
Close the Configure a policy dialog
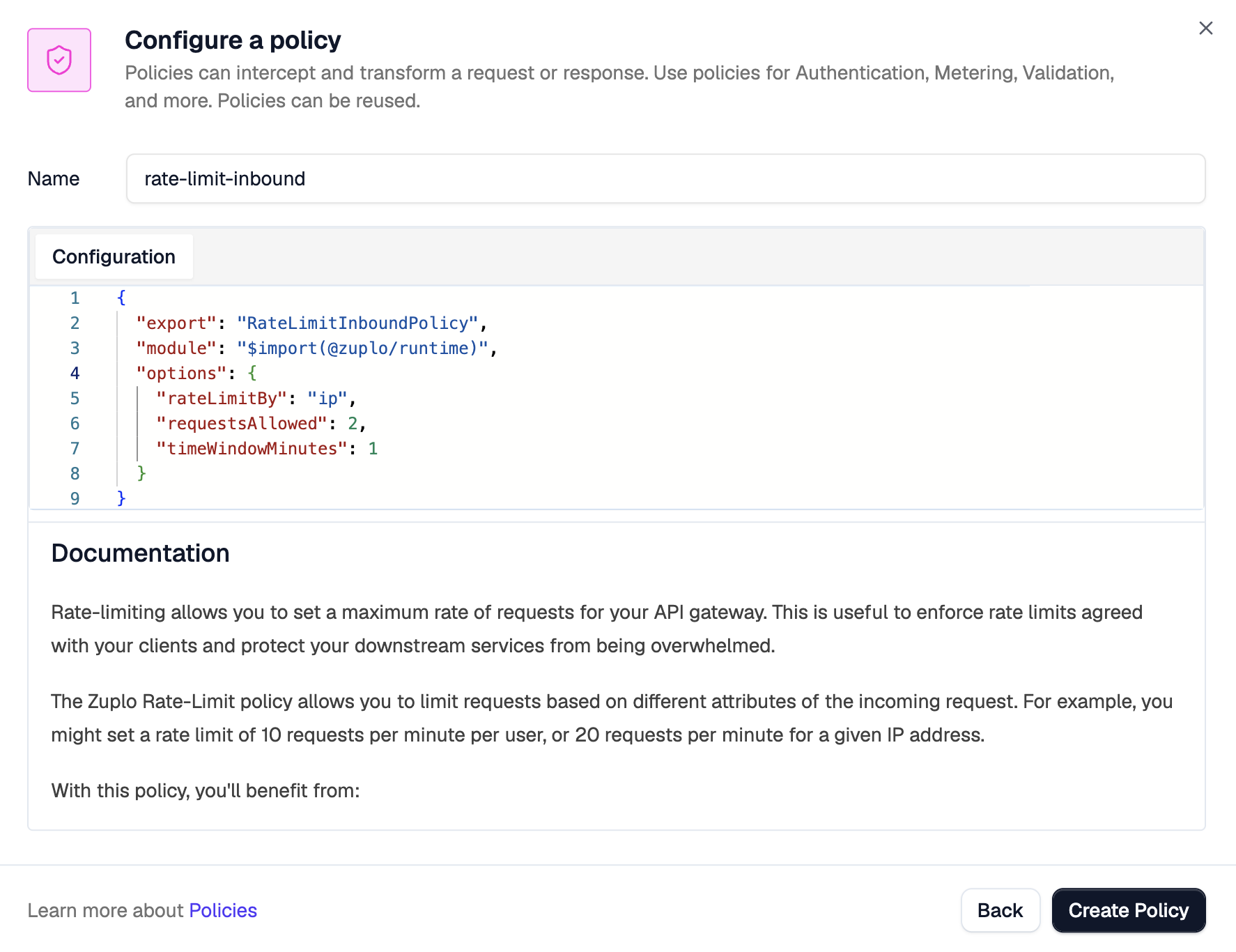pos(1205,29)
